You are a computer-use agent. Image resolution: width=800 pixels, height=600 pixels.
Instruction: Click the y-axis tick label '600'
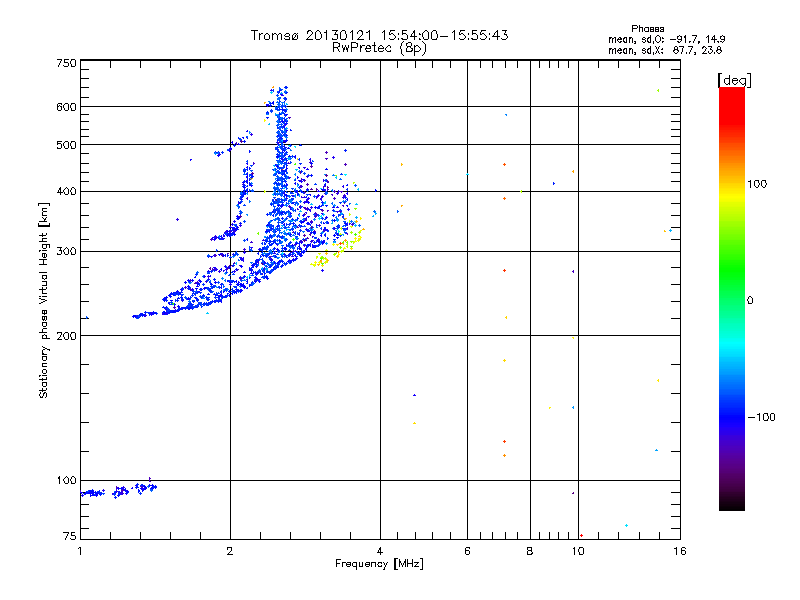coord(66,107)
